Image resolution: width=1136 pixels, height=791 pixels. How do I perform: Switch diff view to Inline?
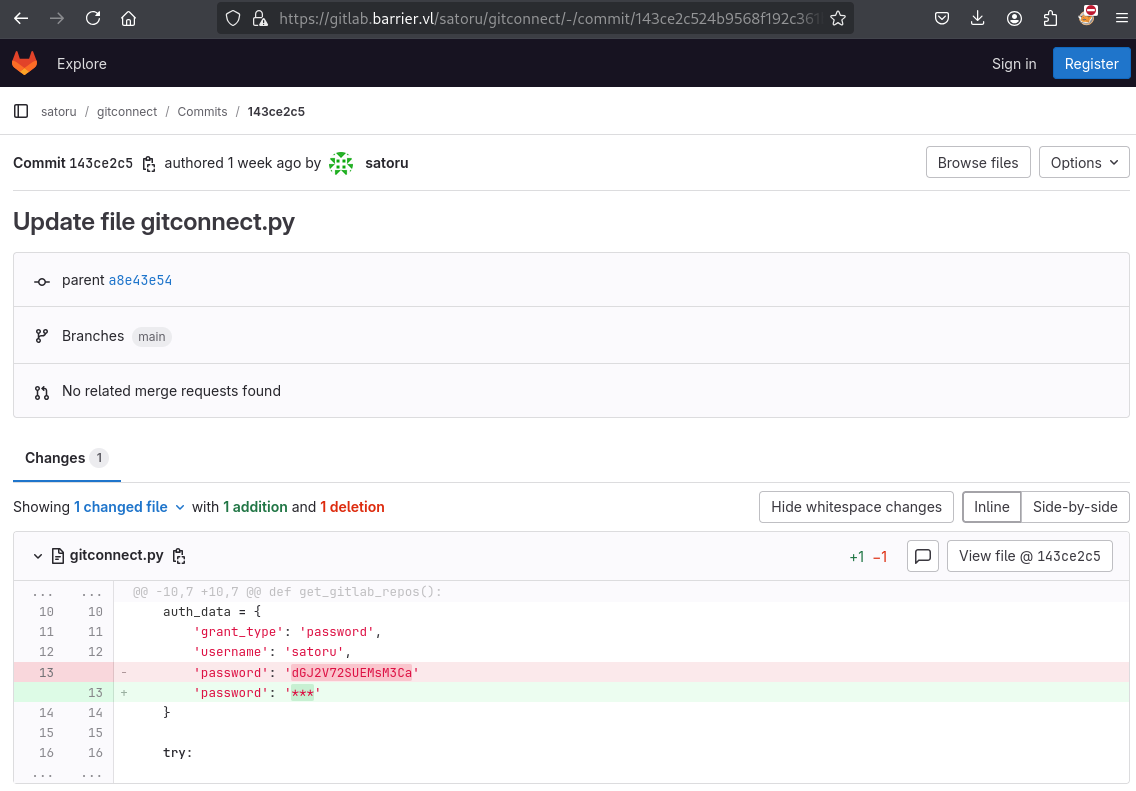tap(991, 507)
